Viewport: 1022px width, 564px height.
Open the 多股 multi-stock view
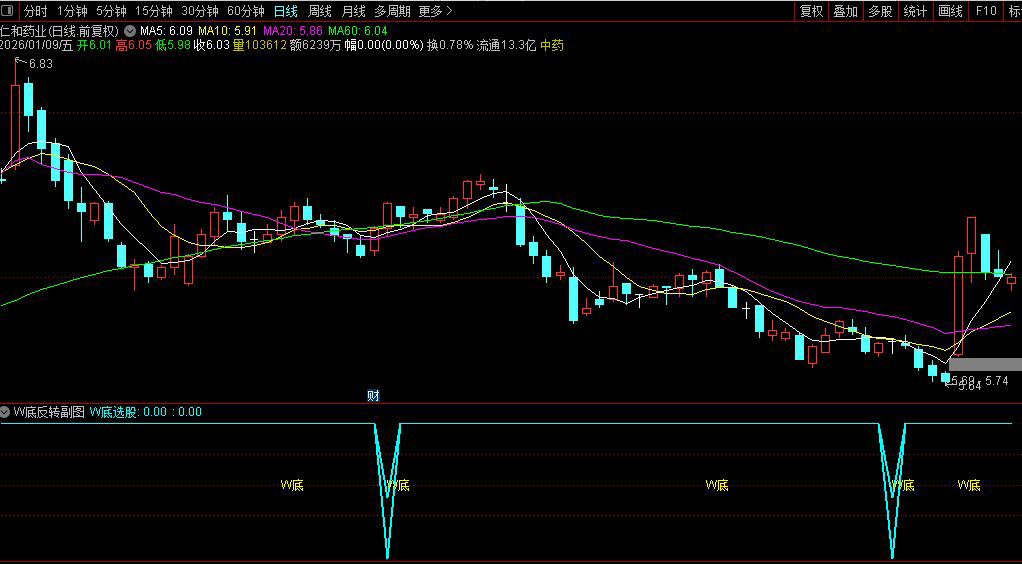(880, 11)
